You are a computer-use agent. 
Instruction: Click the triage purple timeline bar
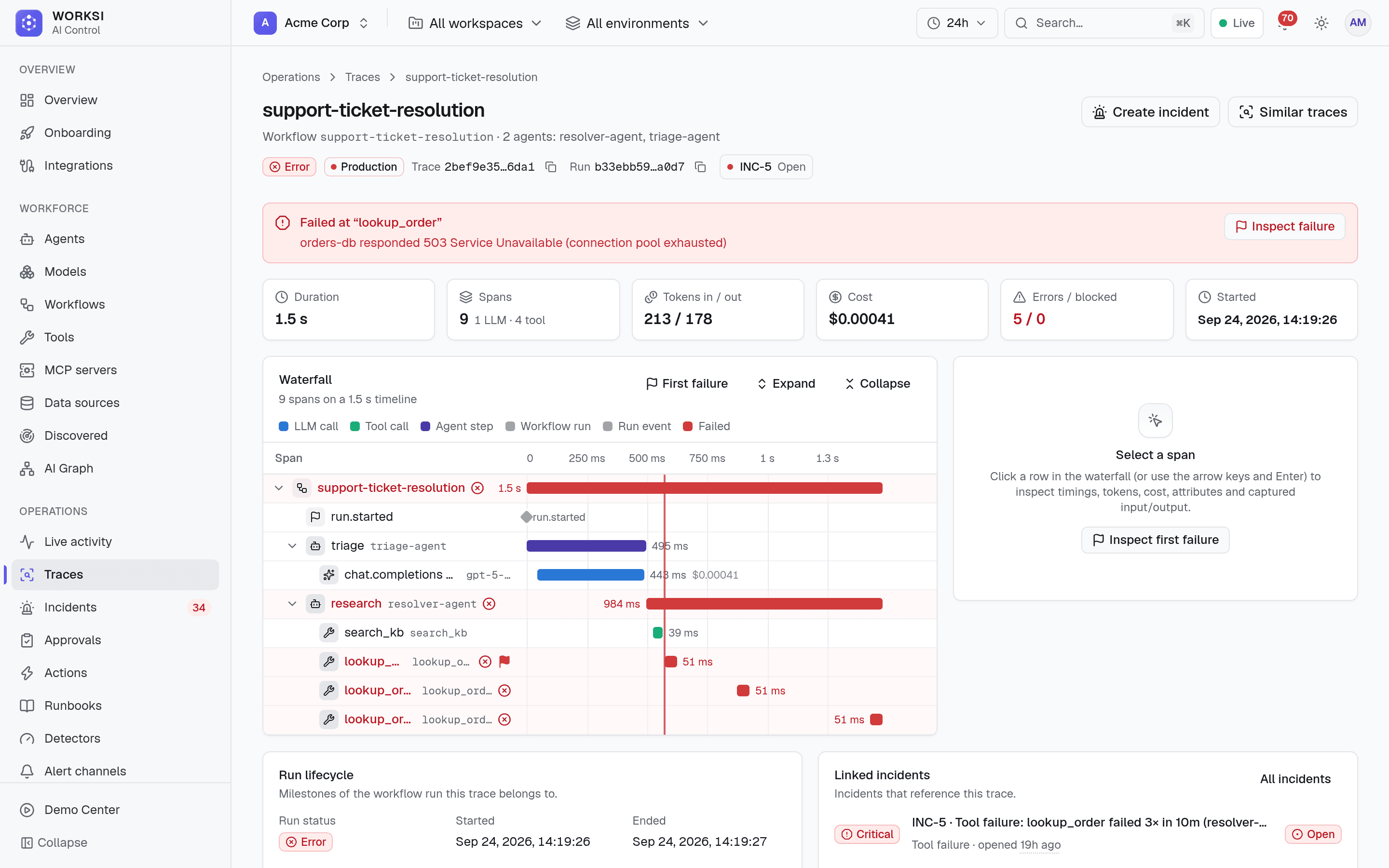[586, 546]
